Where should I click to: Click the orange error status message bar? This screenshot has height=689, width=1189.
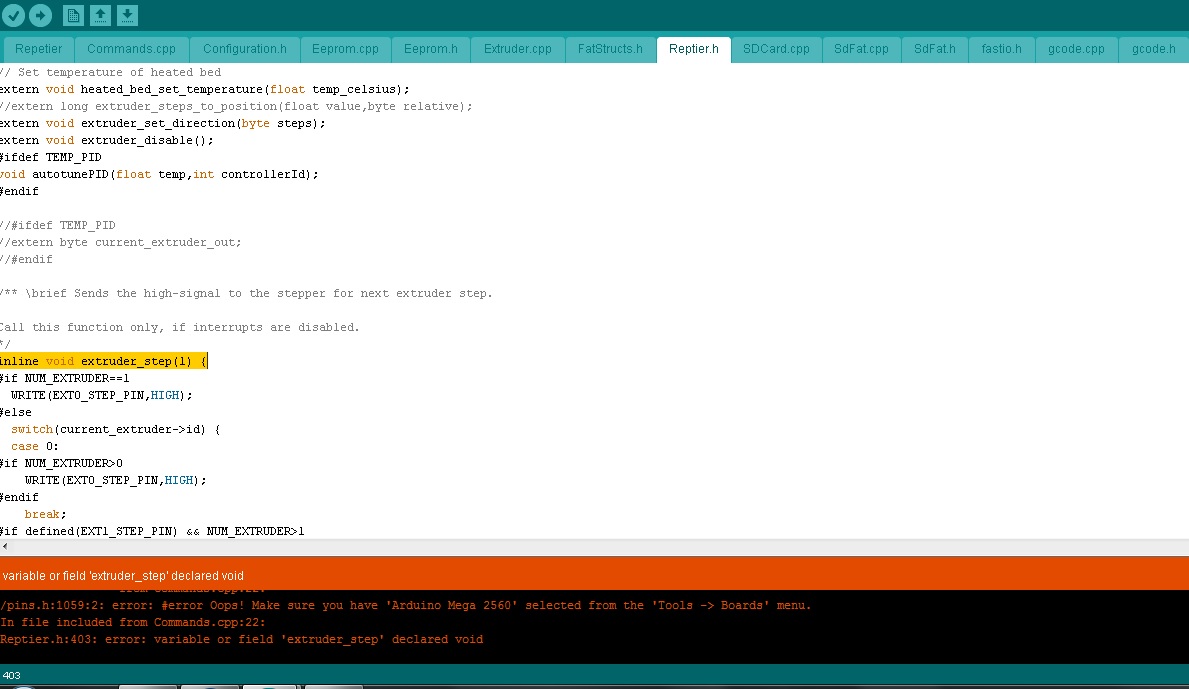(x=594, y=575)
